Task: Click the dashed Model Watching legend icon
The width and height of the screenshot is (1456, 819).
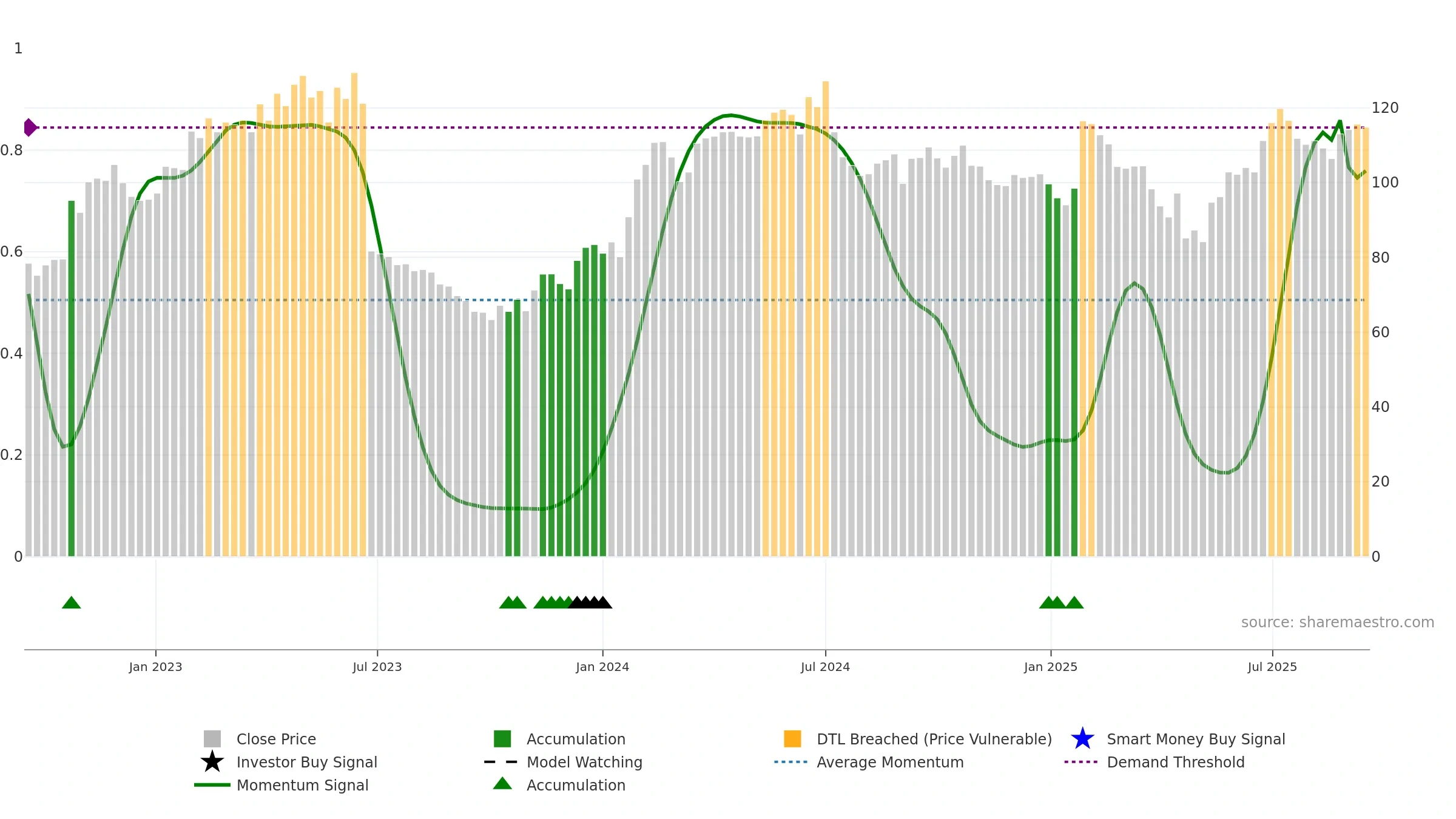Action: (501, 762)
